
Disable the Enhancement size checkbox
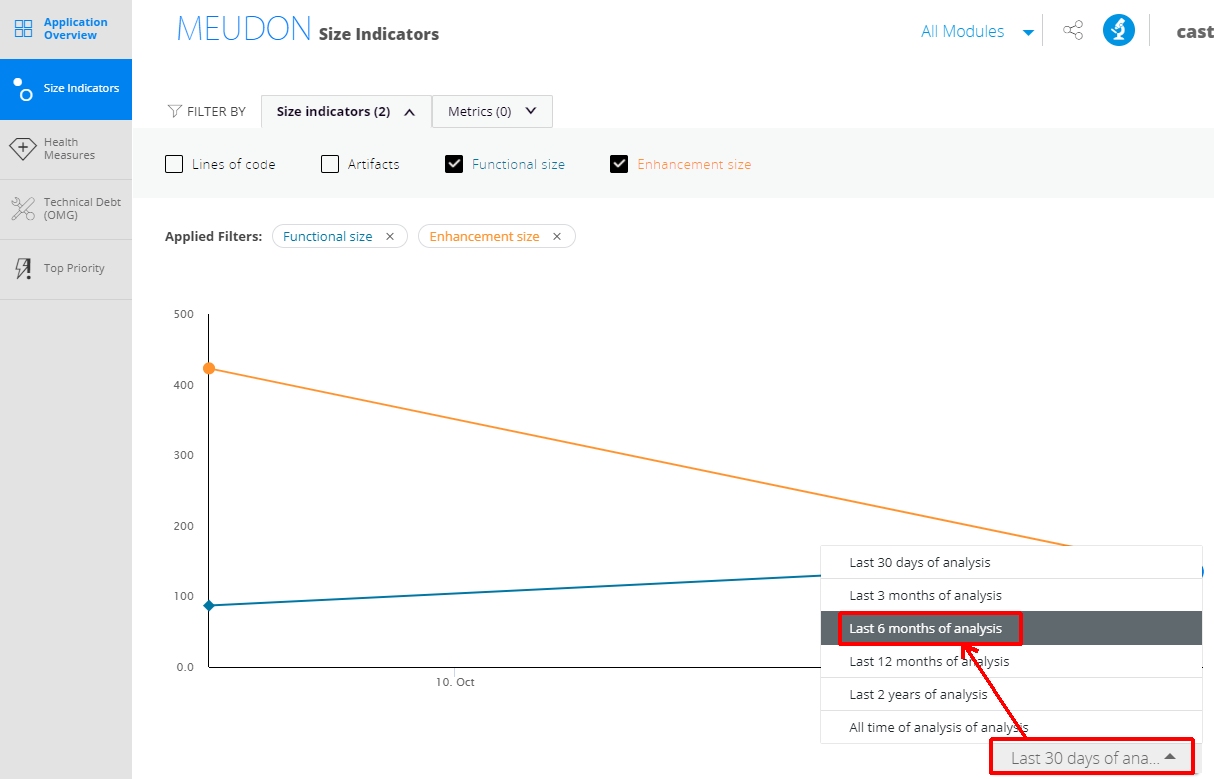point(619,164)
